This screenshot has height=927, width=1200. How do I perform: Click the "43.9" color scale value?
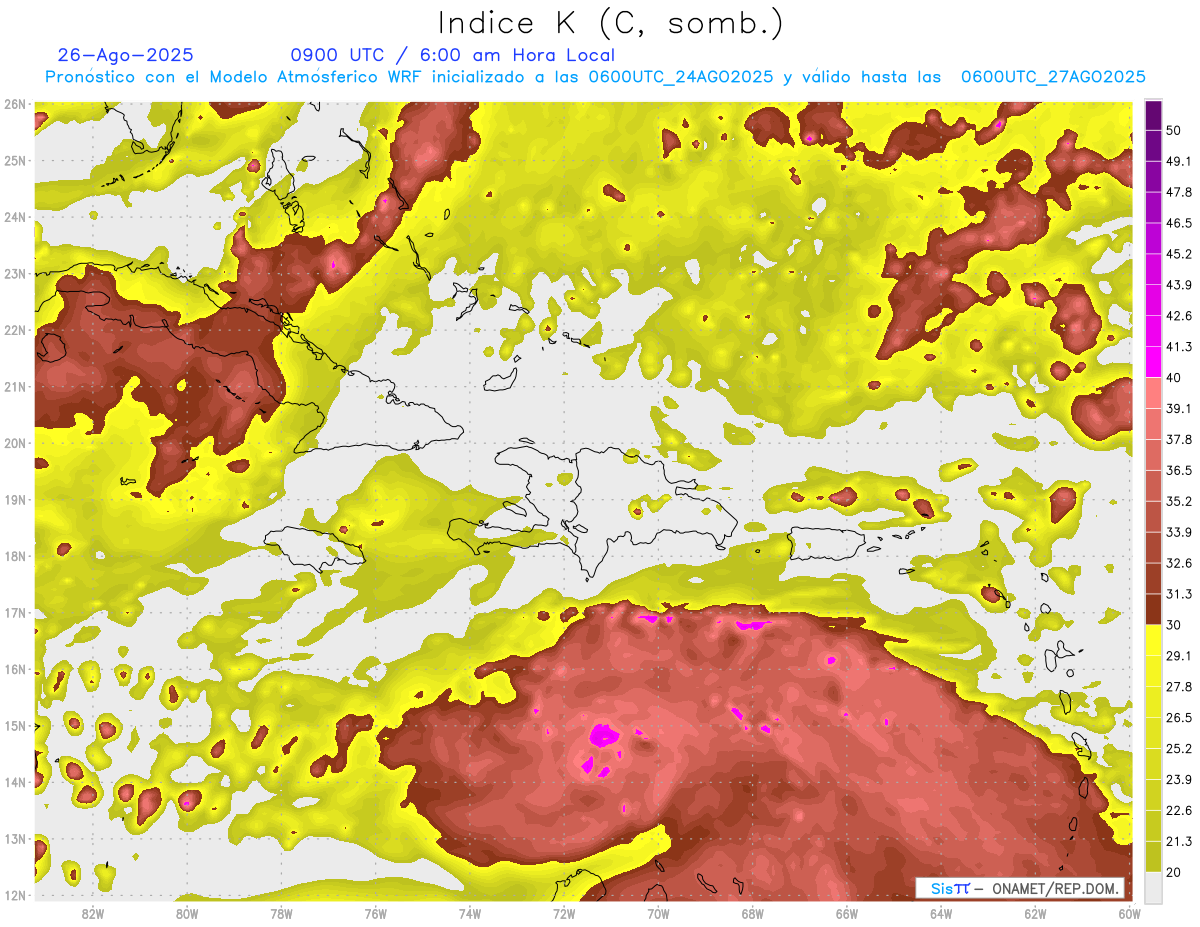(x=1179, y=285)
